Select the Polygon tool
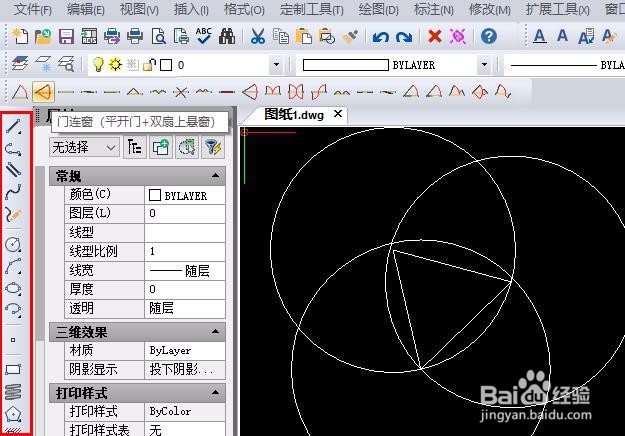This screenshot has height=436, width=625. tap(13, 414)
